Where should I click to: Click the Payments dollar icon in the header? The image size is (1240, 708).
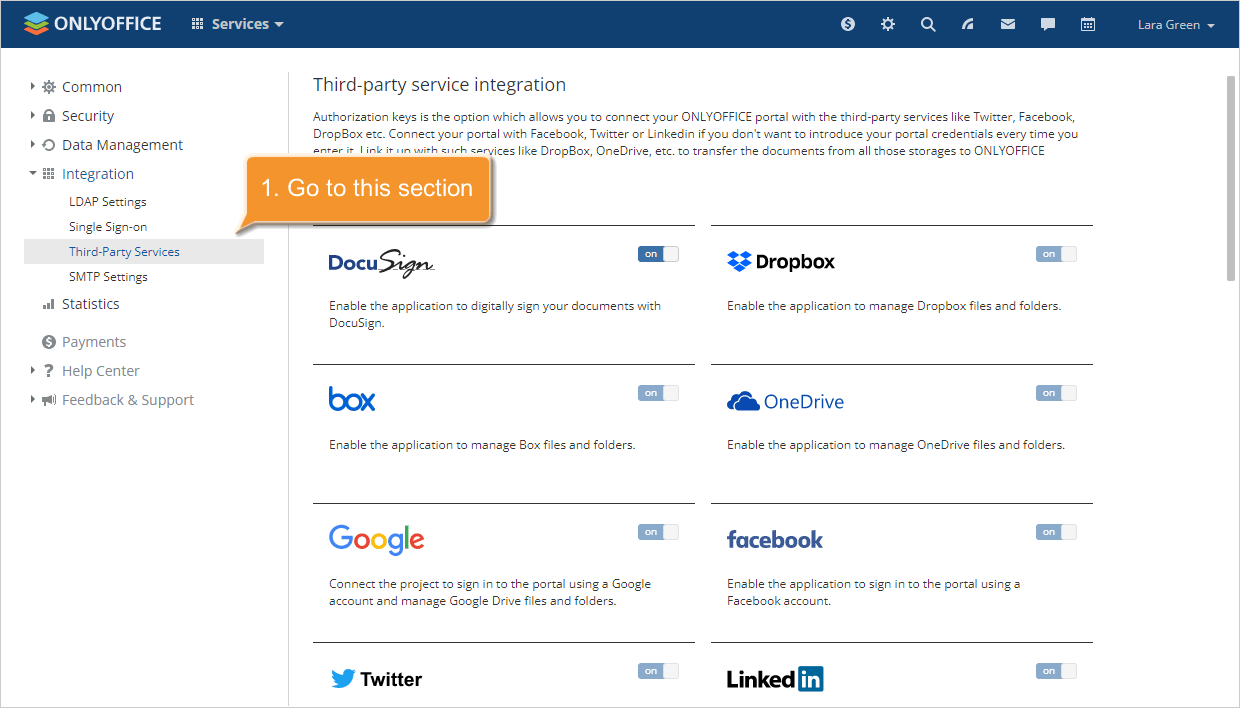[847, 24]
